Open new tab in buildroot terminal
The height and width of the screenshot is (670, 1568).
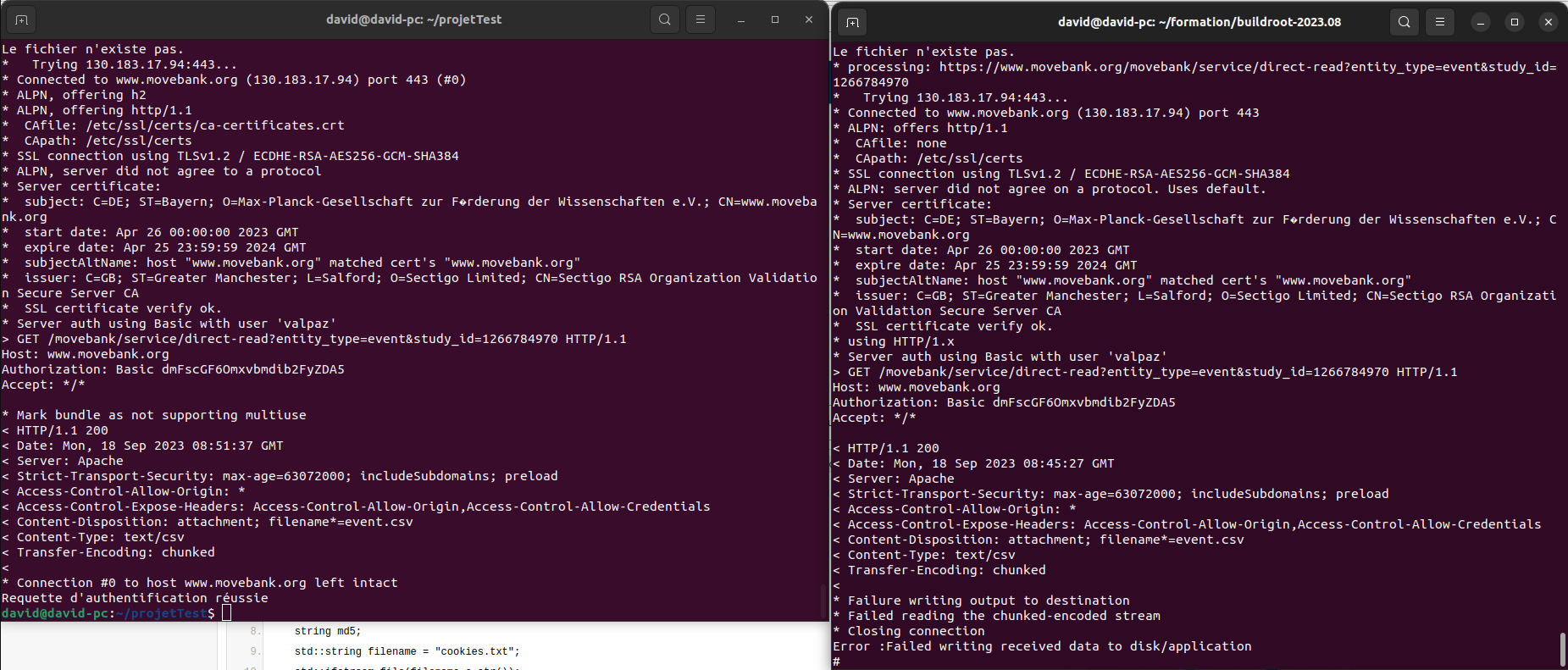852,22
